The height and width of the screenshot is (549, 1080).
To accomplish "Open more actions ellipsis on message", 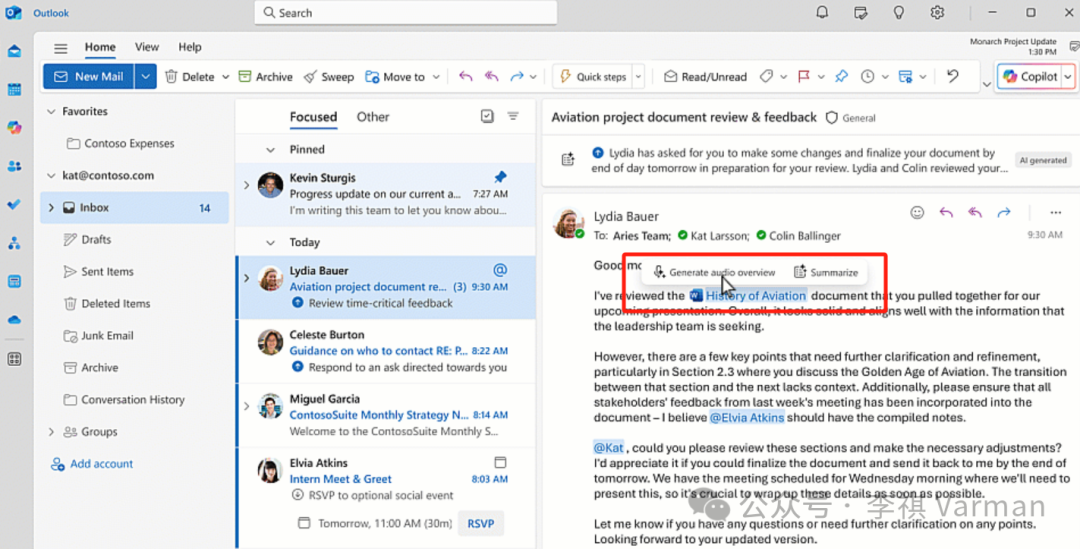I will pos(1055,213).
